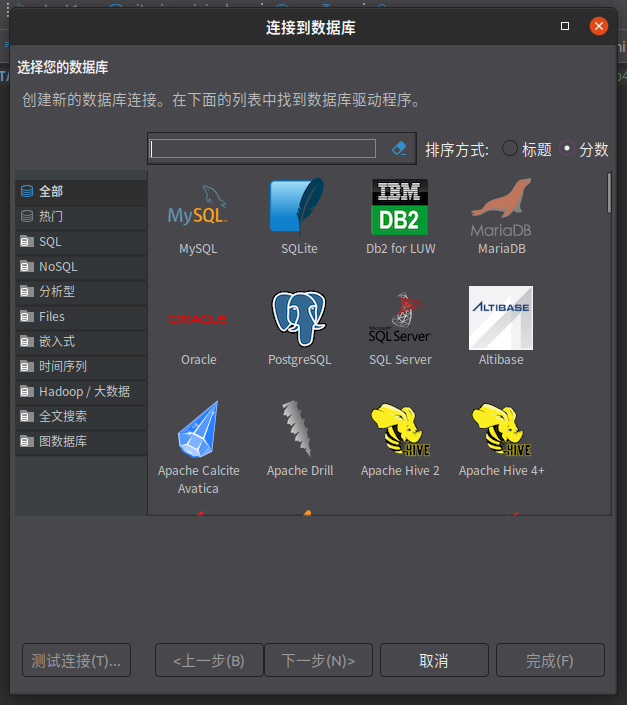Open the 分析型 category
The image size is (627, 705).
coord(81,292)
